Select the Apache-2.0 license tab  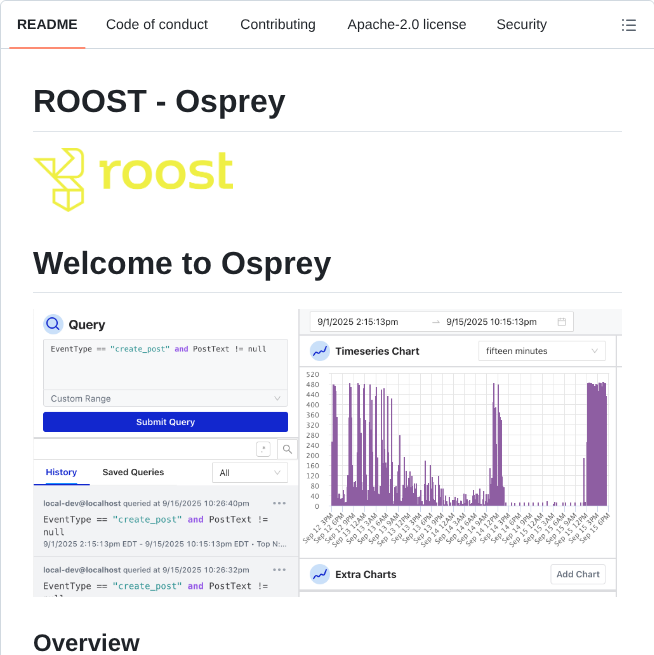click(x=406, y=24)
